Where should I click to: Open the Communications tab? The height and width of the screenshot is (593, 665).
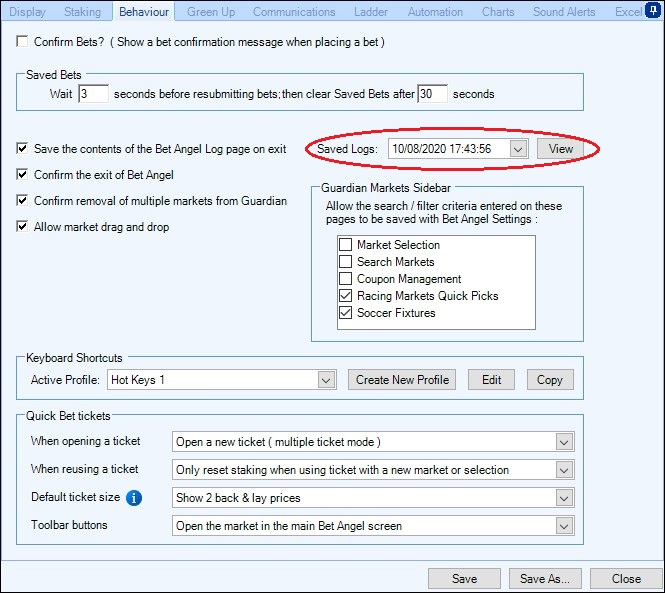click(x=294, y=11)
